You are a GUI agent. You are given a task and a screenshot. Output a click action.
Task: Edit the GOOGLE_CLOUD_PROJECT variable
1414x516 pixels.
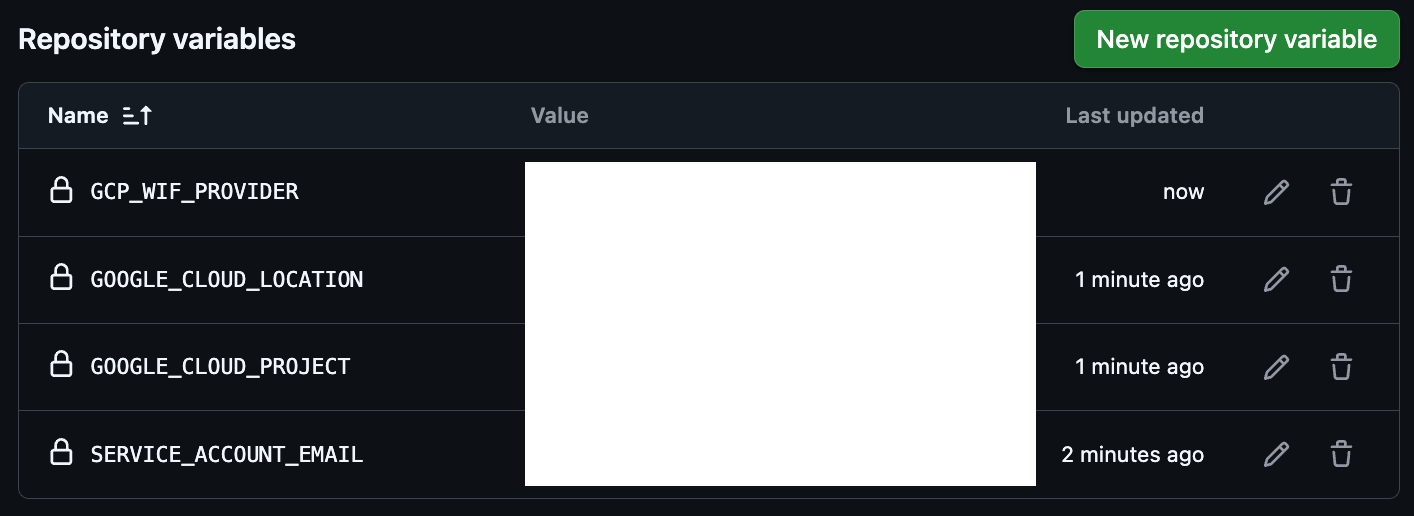tap(1276, 367)
